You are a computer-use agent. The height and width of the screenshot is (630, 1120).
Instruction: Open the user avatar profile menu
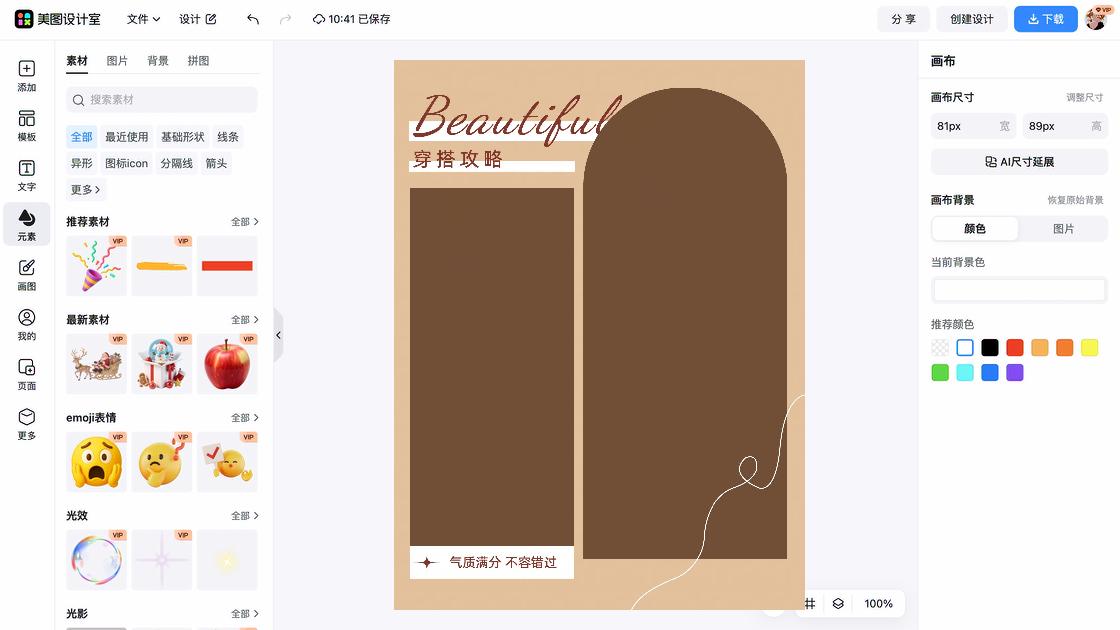1096,19
